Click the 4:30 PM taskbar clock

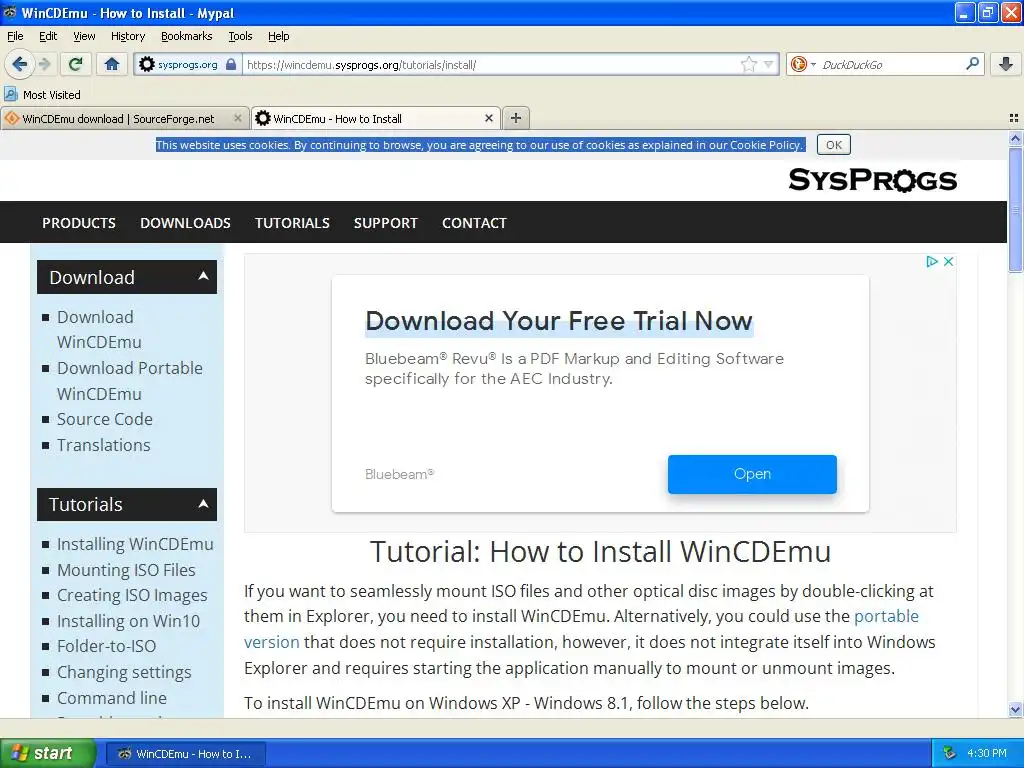pos(987,753)
